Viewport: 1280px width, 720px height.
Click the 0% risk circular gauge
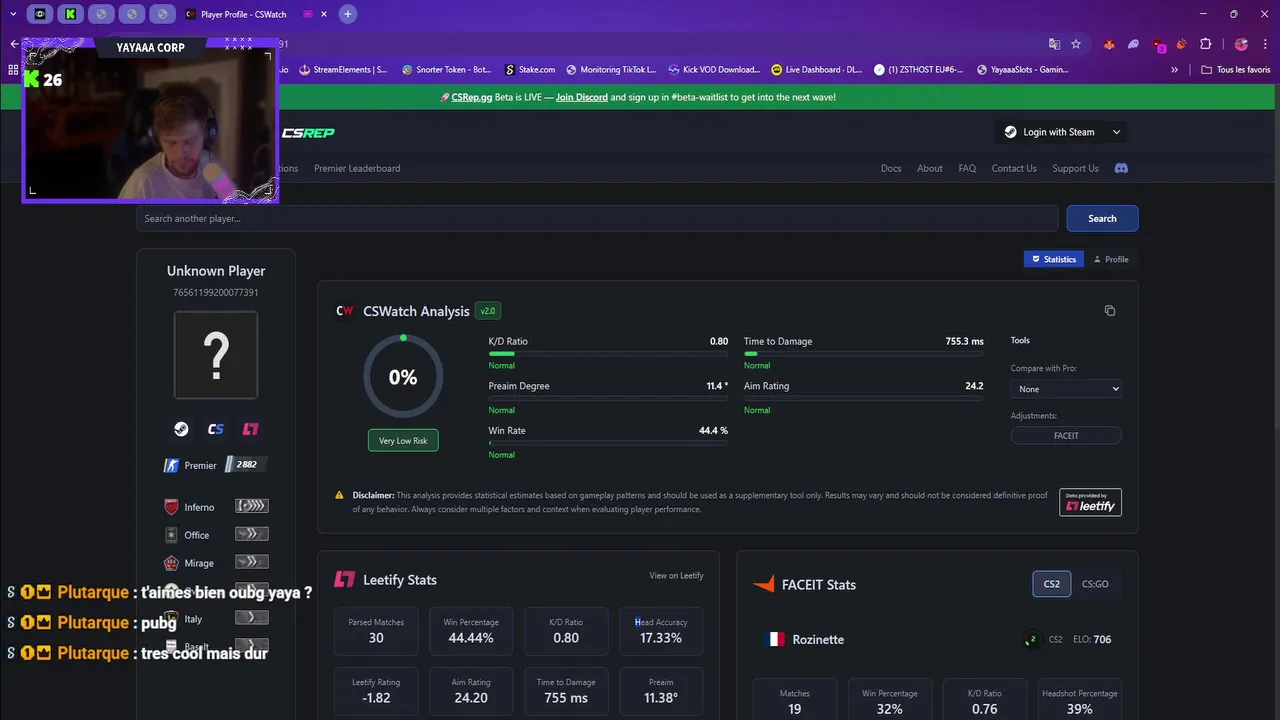(403, 376)
